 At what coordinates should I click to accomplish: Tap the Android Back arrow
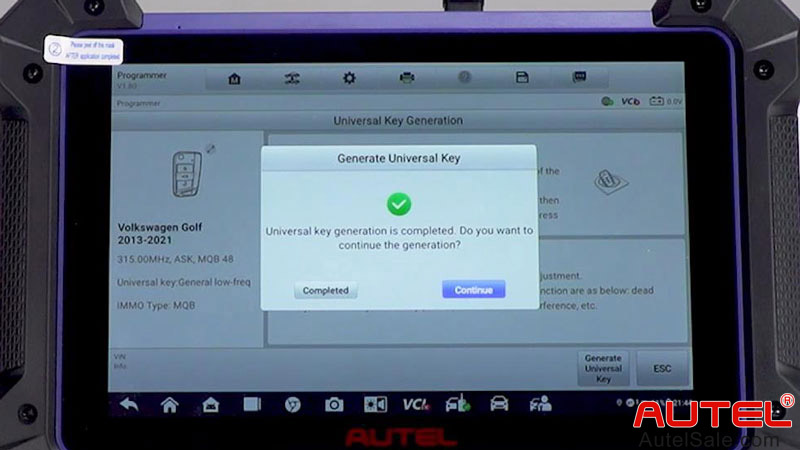pyautogui.click(x=129, y=405)
